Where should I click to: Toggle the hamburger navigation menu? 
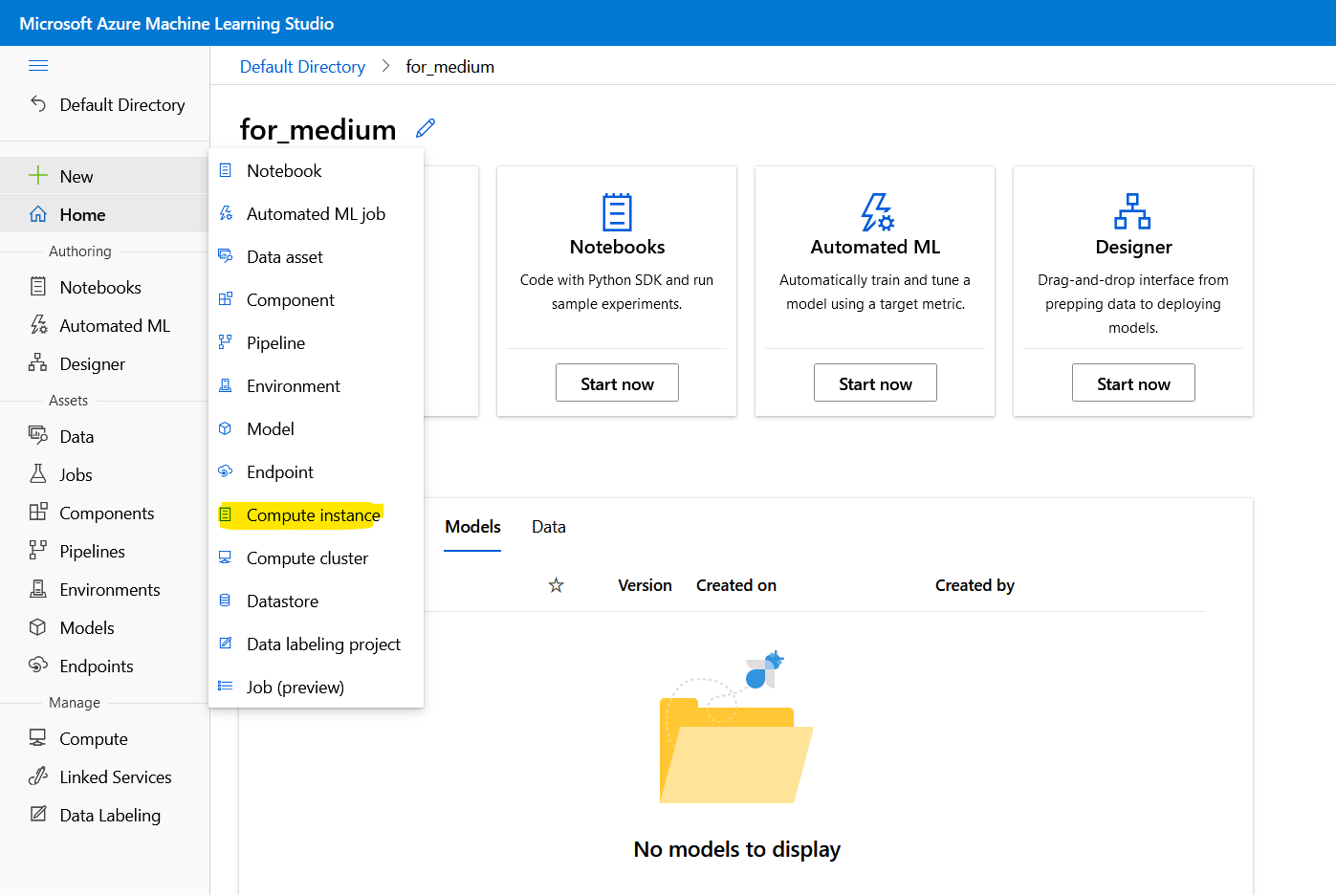point(38,66)
